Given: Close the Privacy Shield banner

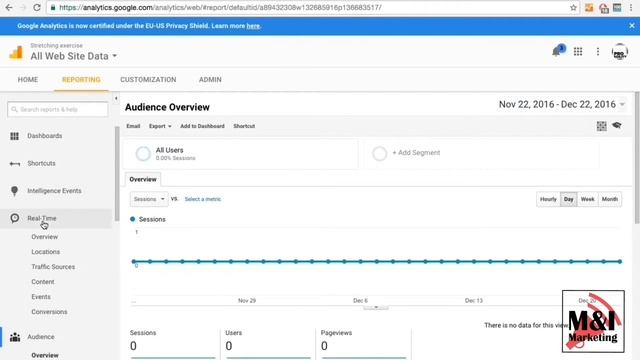Looking at the screenshot, I should tap(632, 25).
